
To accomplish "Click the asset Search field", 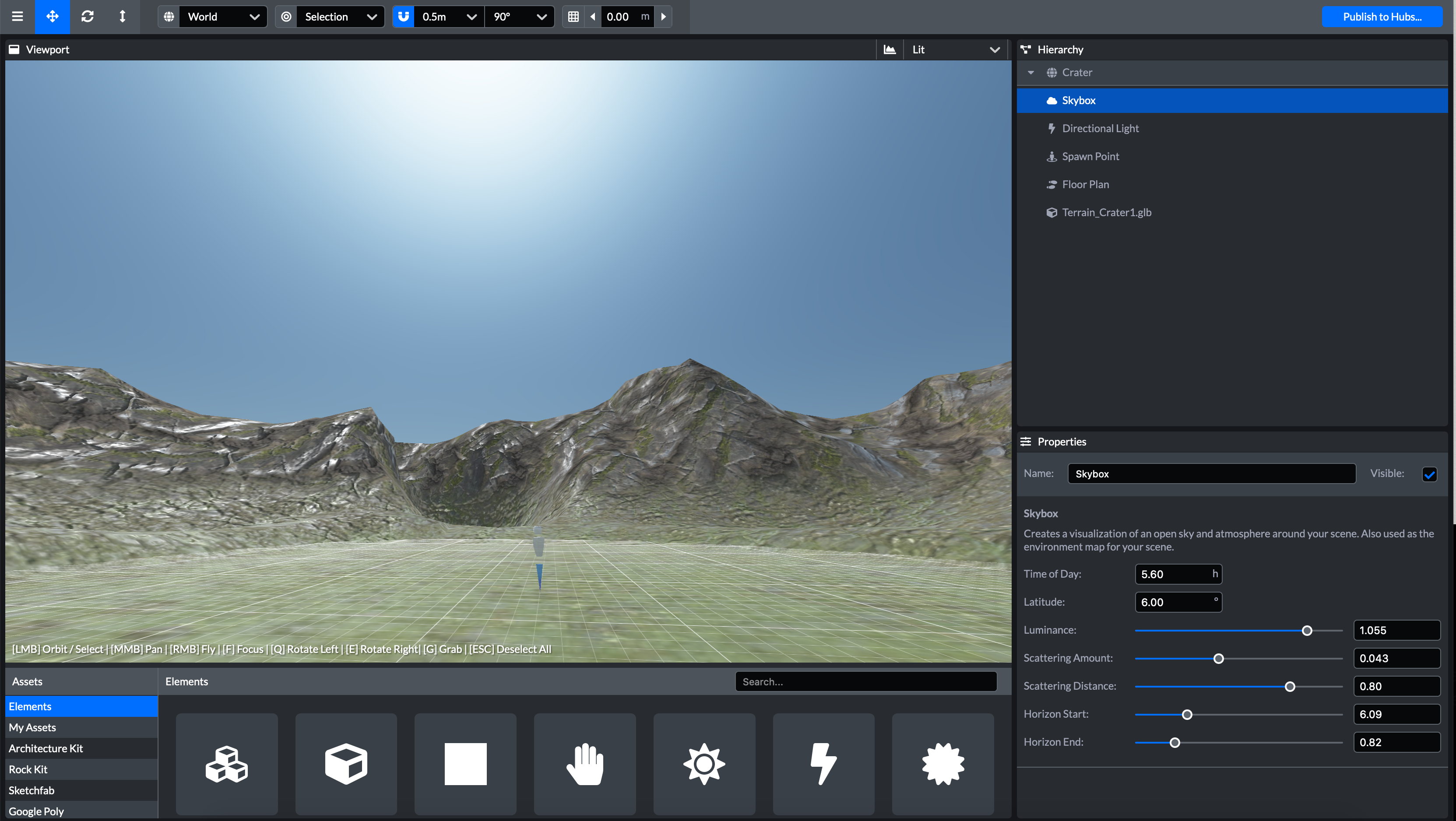I will (866, 681).
